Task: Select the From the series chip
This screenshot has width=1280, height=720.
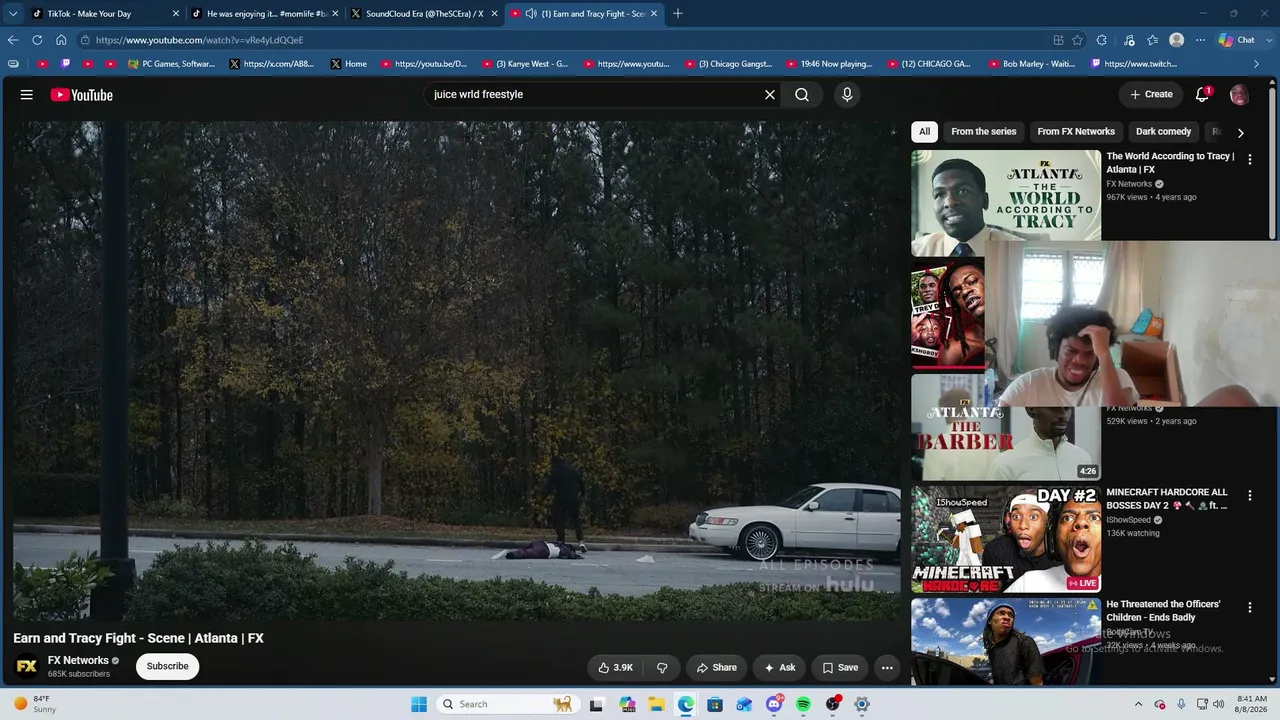Action: click(x=984, y=132)
